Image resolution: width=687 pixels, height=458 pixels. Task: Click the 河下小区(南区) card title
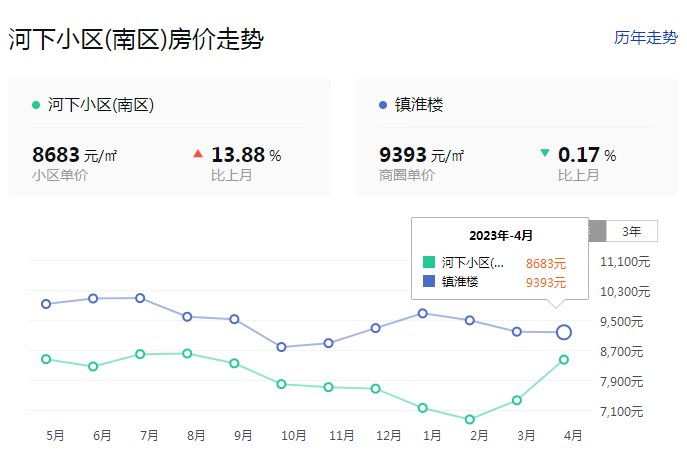(100, 105)
